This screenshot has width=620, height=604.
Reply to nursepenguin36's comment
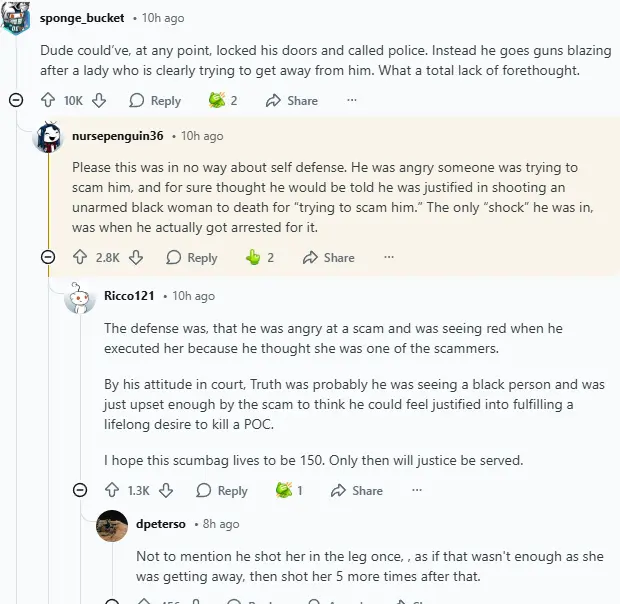coord(191,257)
